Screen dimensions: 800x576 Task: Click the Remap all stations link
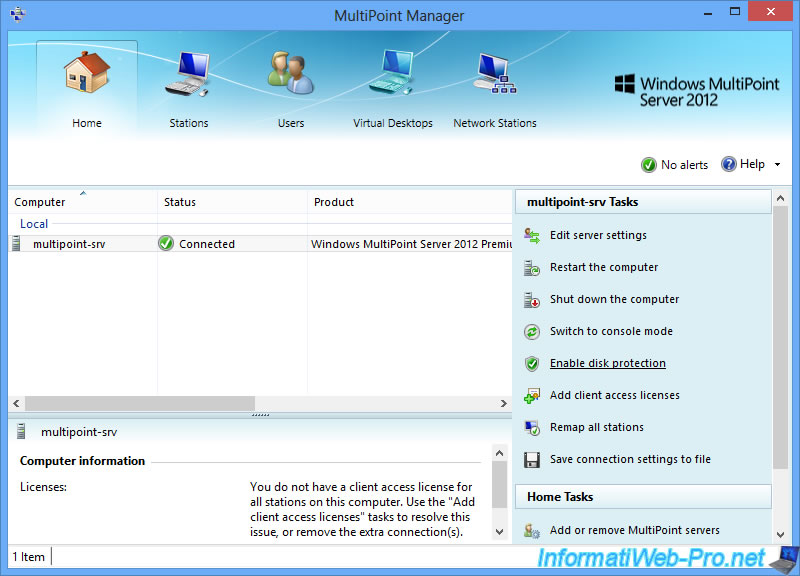pyautogui.click(x=596, y=428)
